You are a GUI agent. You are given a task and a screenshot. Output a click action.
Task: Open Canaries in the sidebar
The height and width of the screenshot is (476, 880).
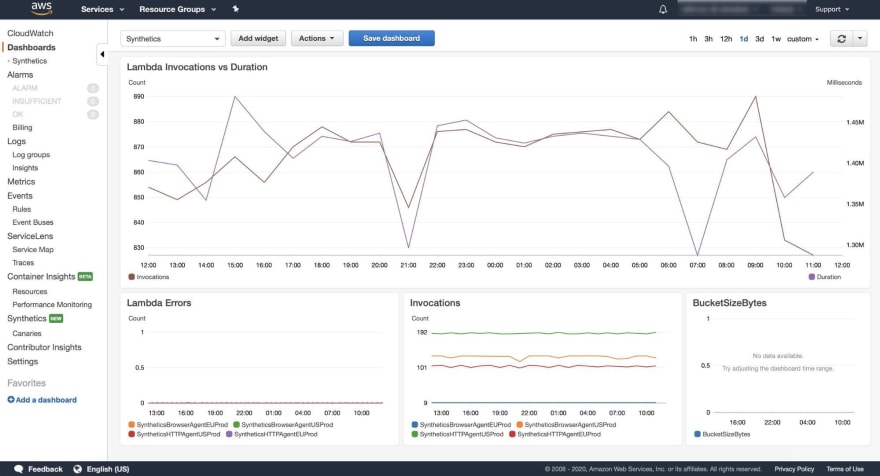[27, 333]
